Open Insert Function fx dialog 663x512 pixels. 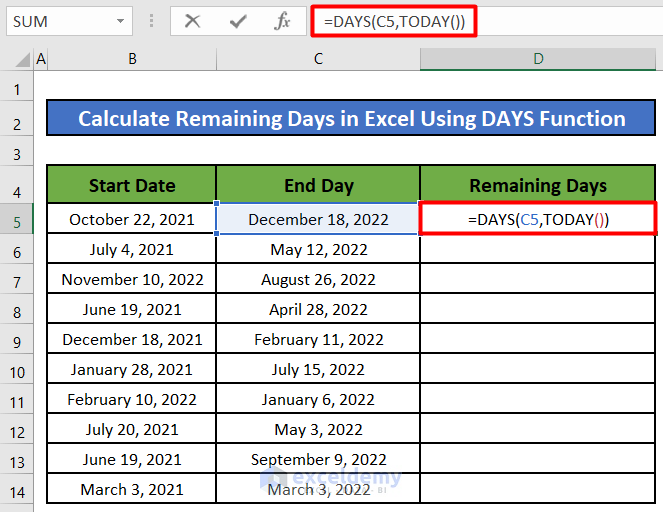[283, 21]
